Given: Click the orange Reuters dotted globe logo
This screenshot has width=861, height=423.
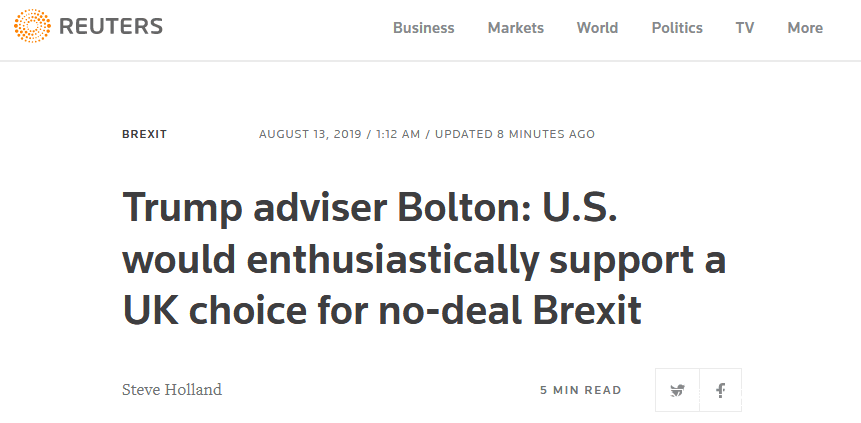Looking at the screenshot, I should [33, 27].
